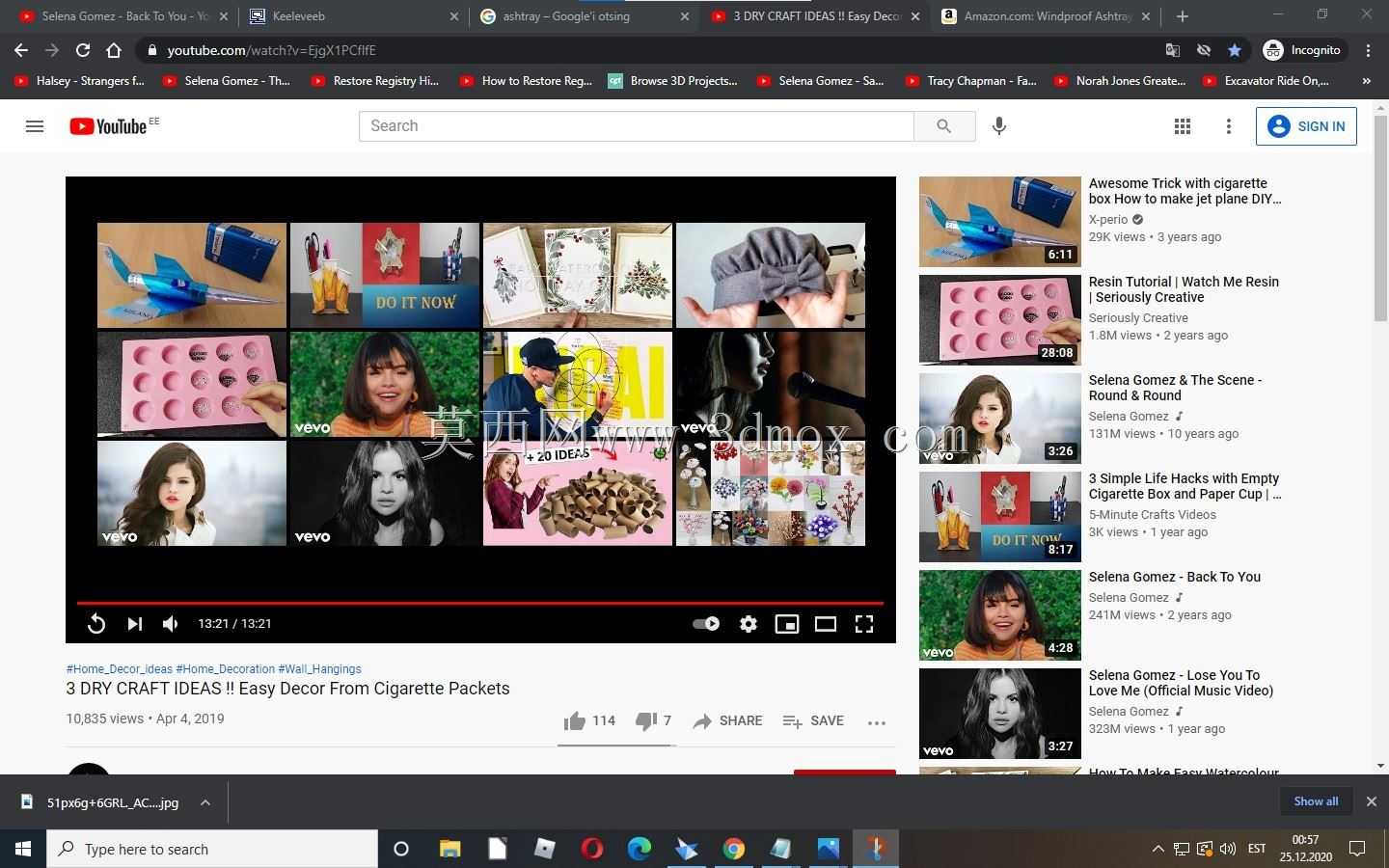Image resolution: width=1389 pixels, height=868 pixels.
Task: Open a new browser tab
Action: [x=1183, y=16]
